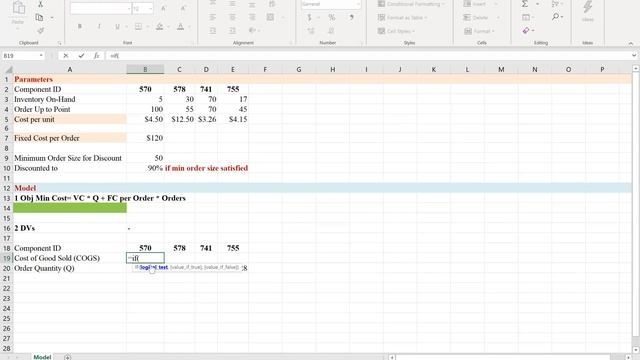Open the font size dropdown
The height and width of the screenshot is (360, 640).
click(151, 9)
